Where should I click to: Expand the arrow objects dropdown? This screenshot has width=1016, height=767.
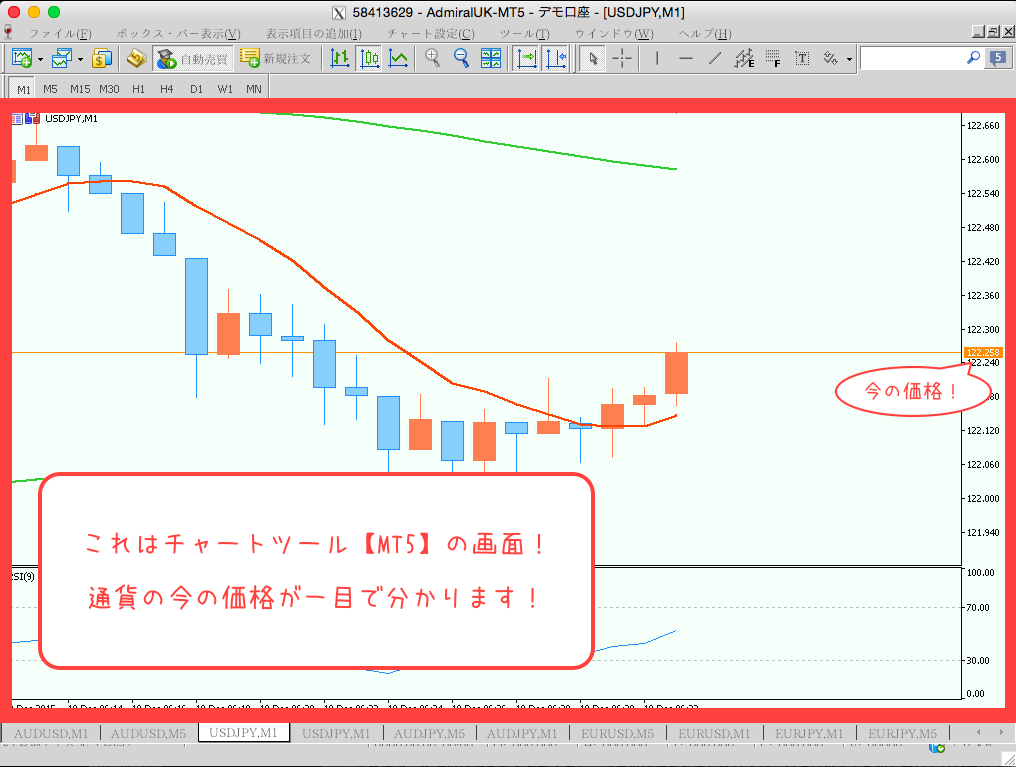[x=851, y=58]
